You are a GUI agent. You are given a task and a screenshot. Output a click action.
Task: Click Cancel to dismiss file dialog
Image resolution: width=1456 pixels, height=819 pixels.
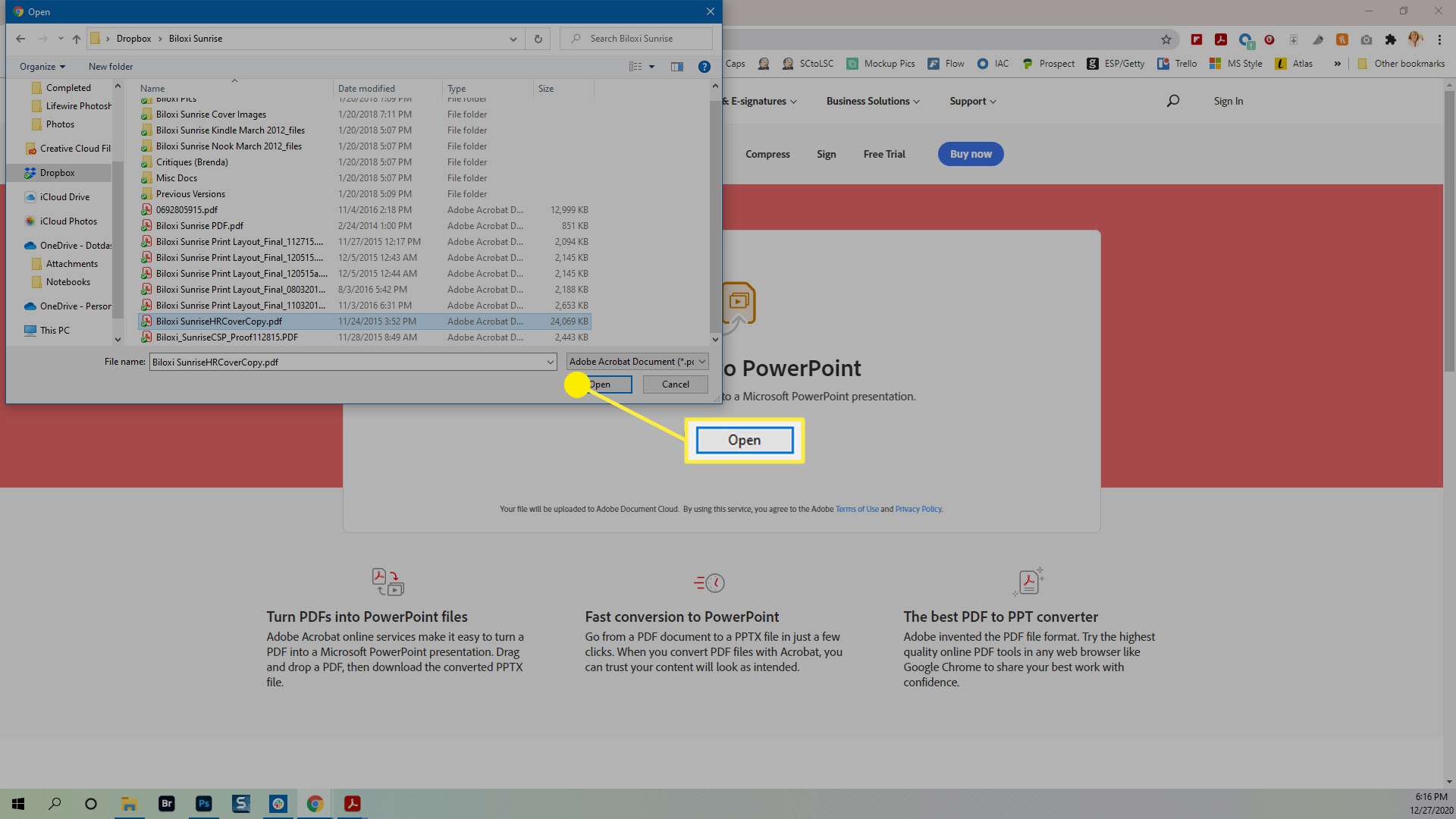pos(676,384)
